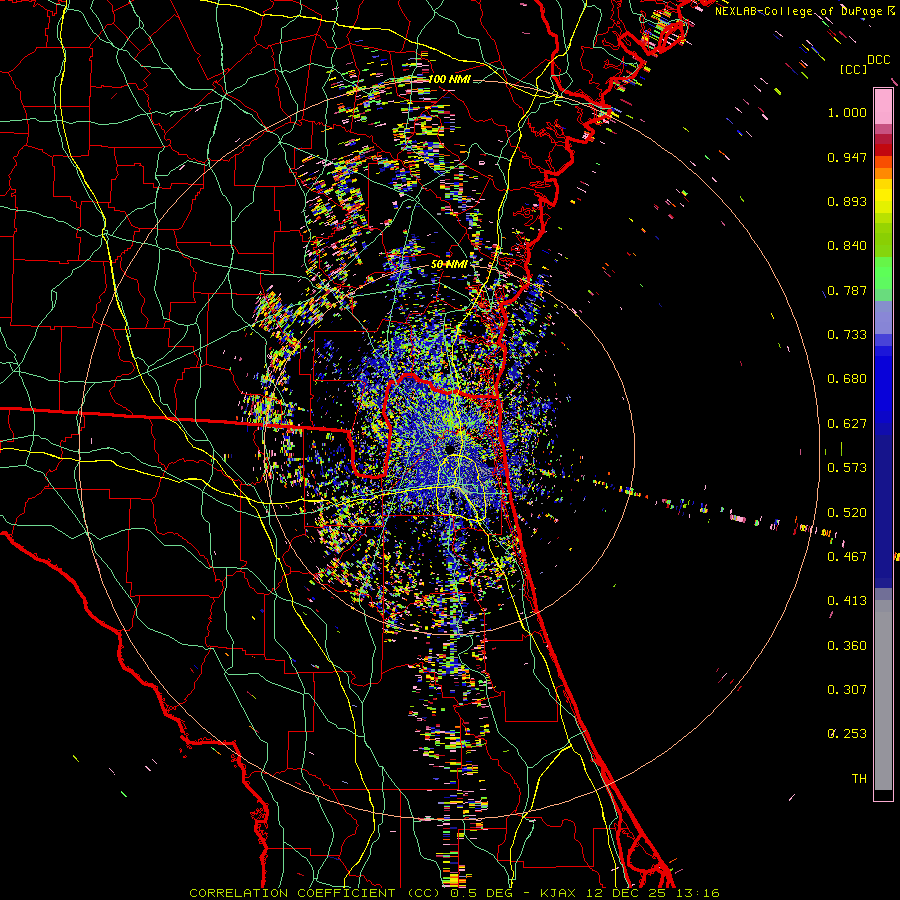
Task: Click the 0.360 color scale value
Action: 847,646
